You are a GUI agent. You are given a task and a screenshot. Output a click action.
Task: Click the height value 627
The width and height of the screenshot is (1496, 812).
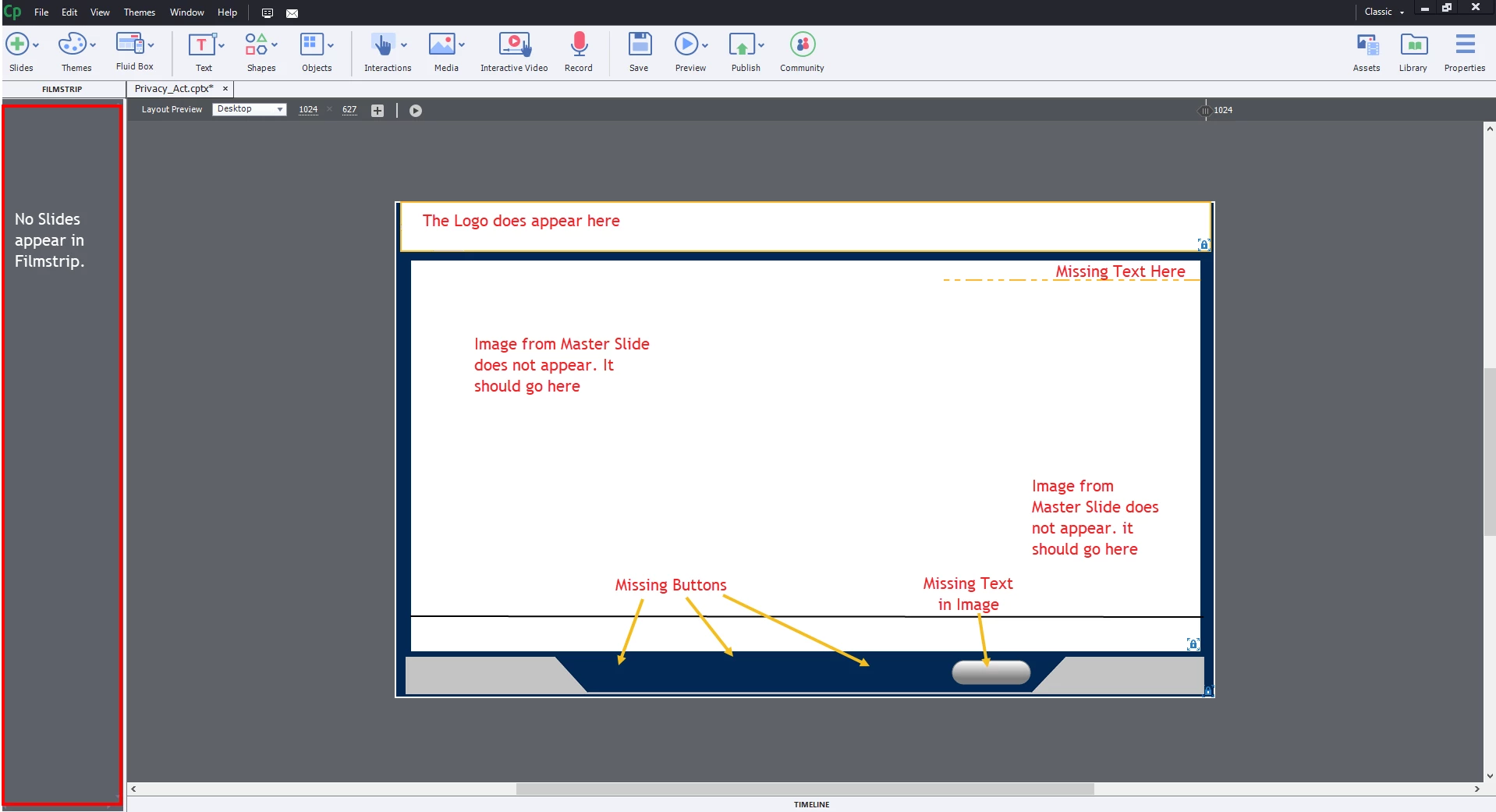(x=349, y=110)
